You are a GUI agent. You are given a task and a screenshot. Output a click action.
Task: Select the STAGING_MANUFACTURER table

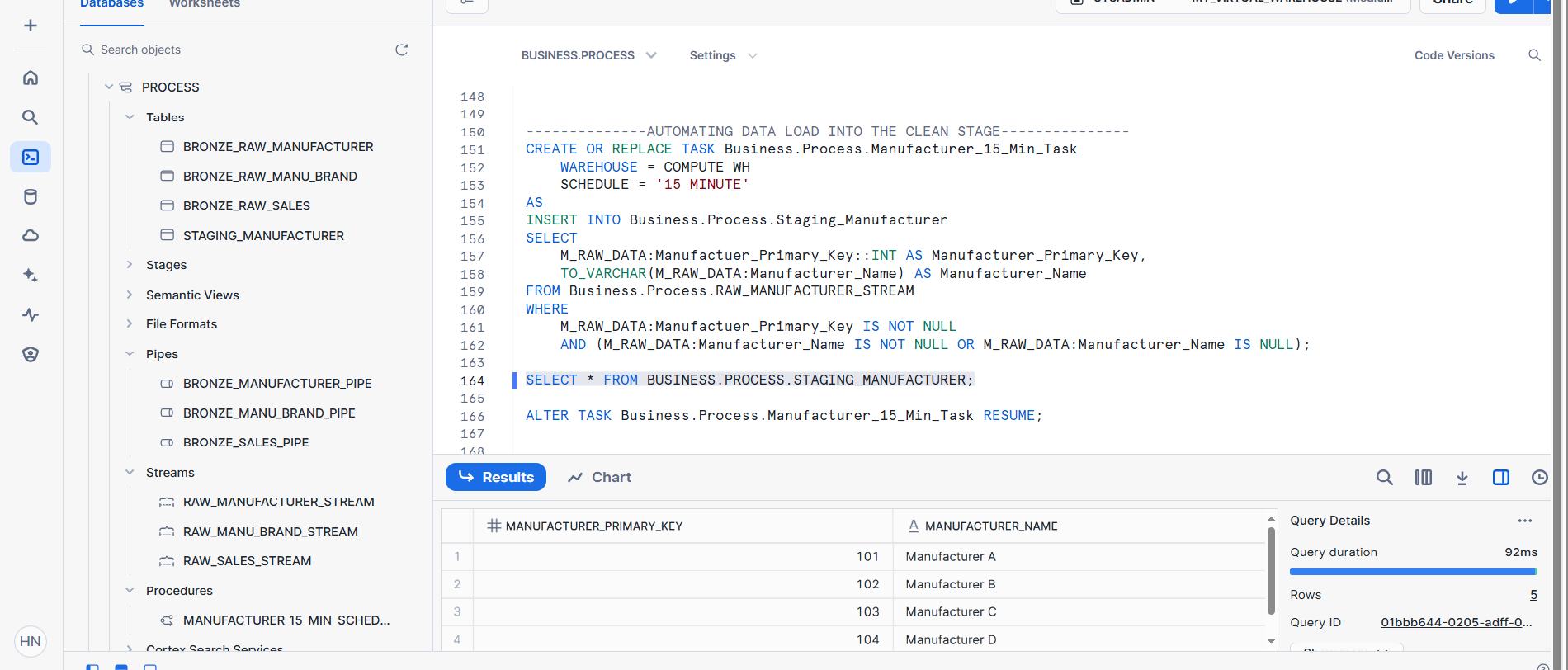tap(263, 235)
